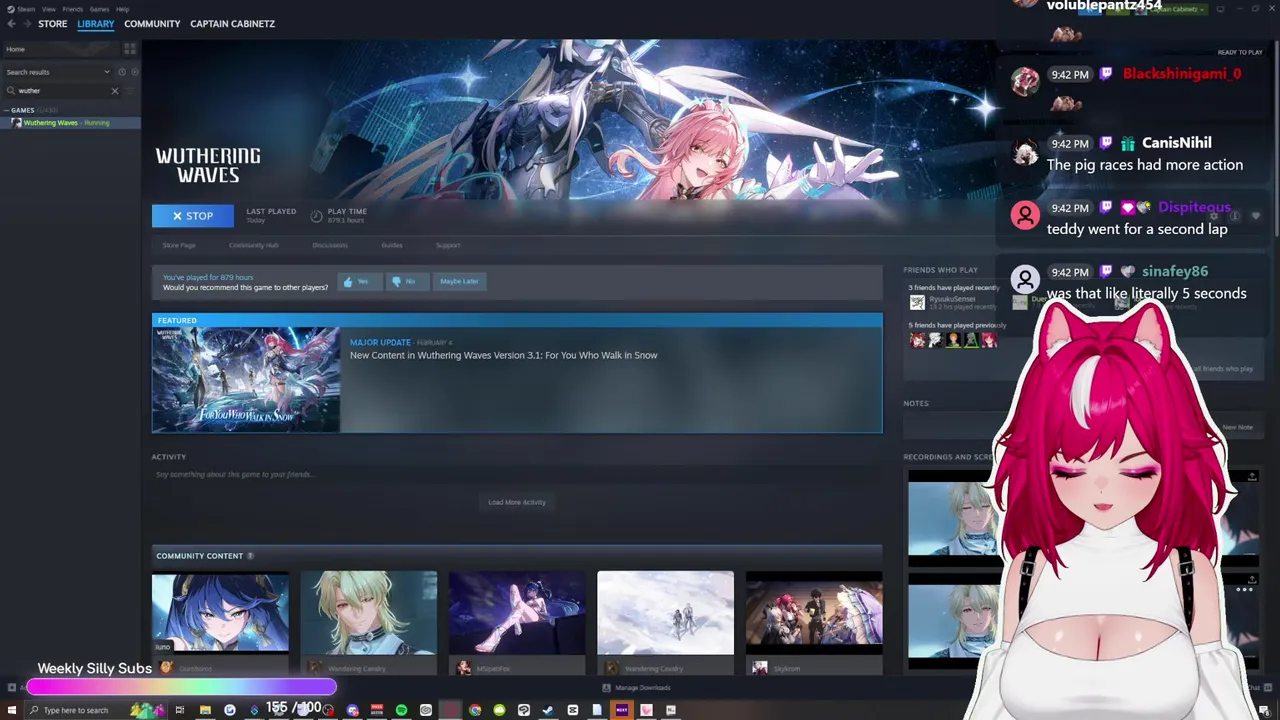This screenshot has width=1280, height=720.
Task: Open the Discussions link
Action: click(x=330, y=245)
